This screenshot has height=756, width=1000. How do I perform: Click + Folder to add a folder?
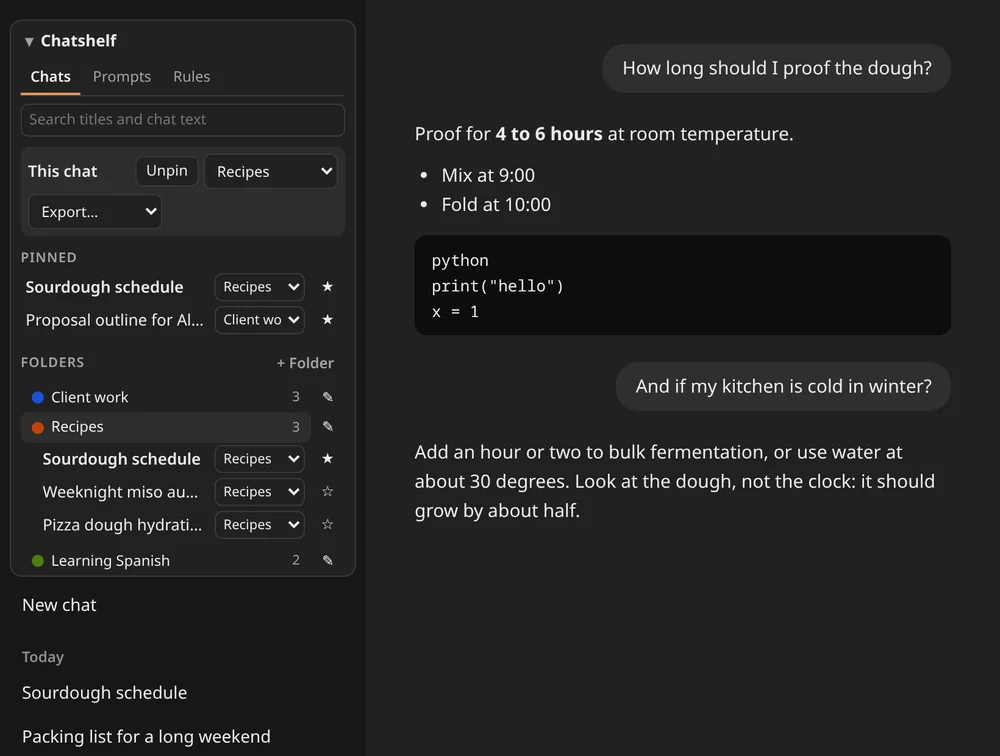305,363
